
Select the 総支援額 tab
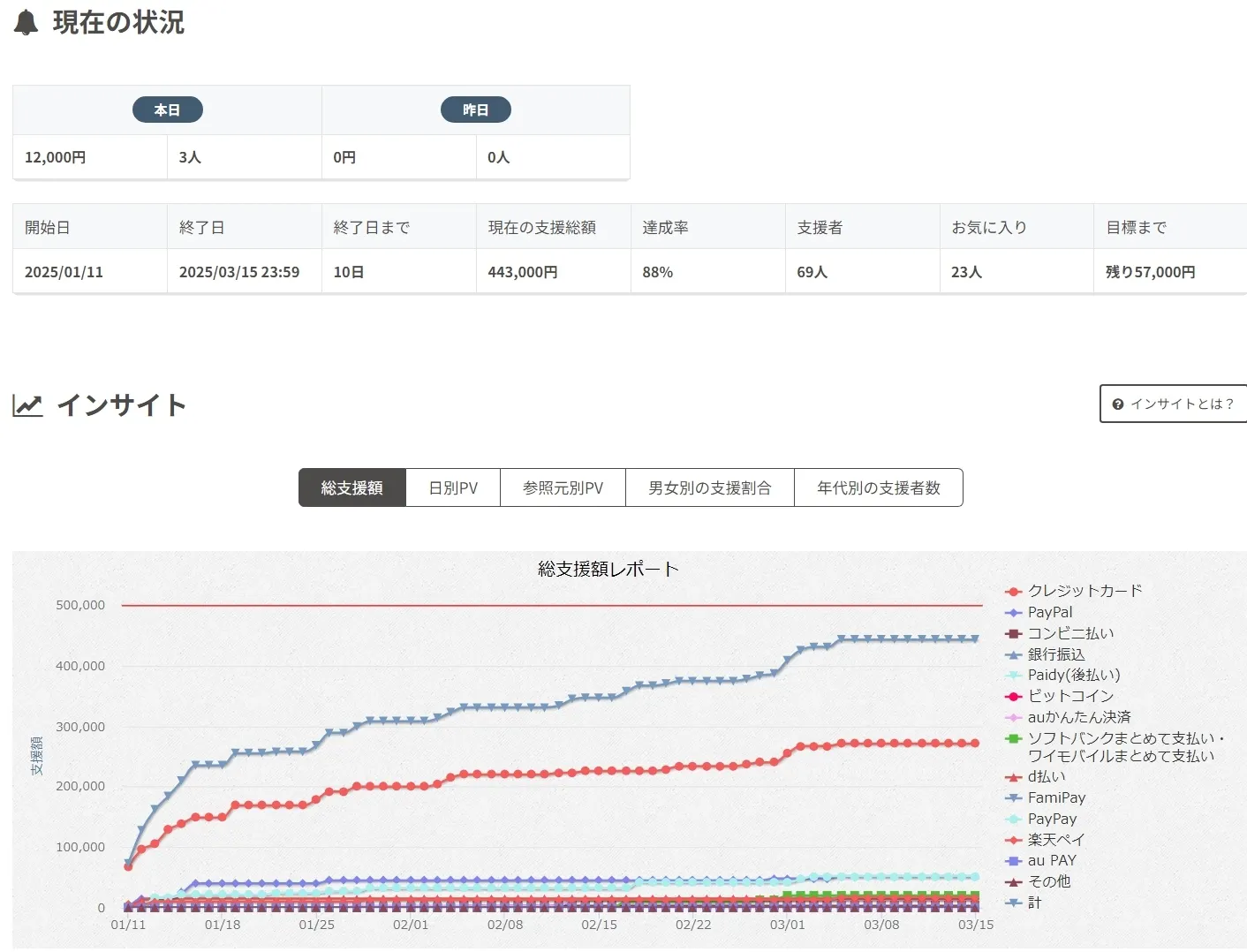[x=352, y=488]
